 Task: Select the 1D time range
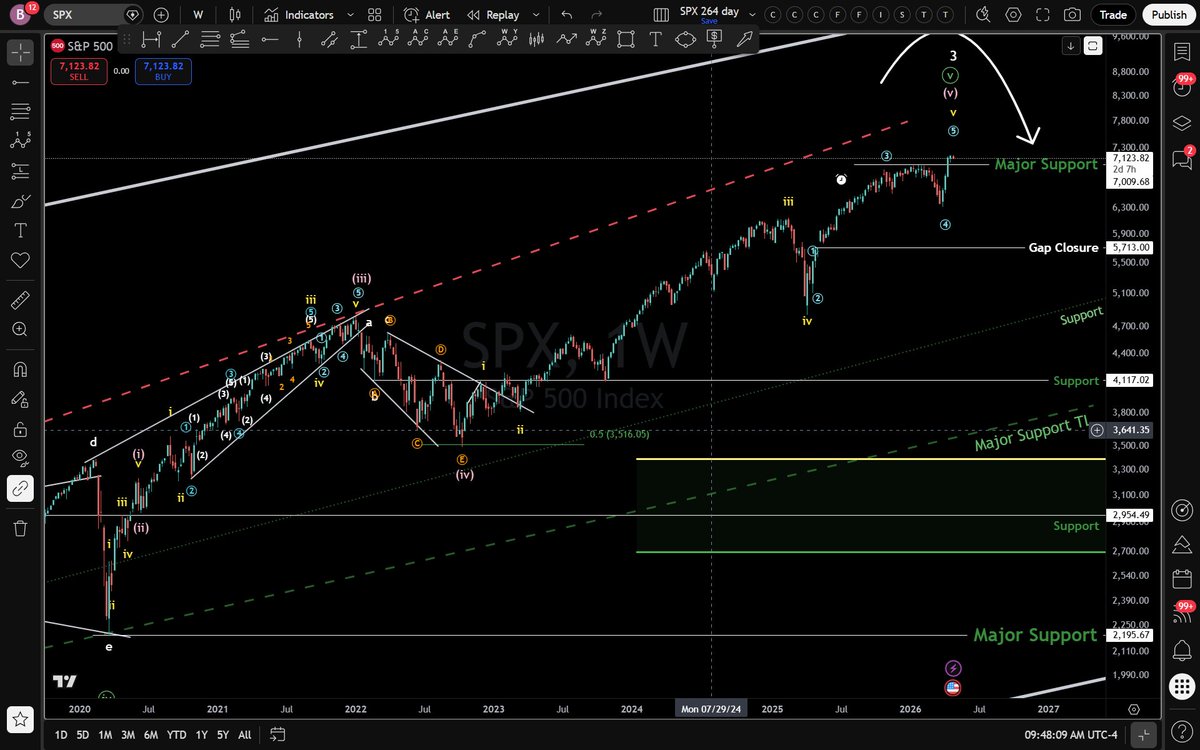tap(61, 735)
